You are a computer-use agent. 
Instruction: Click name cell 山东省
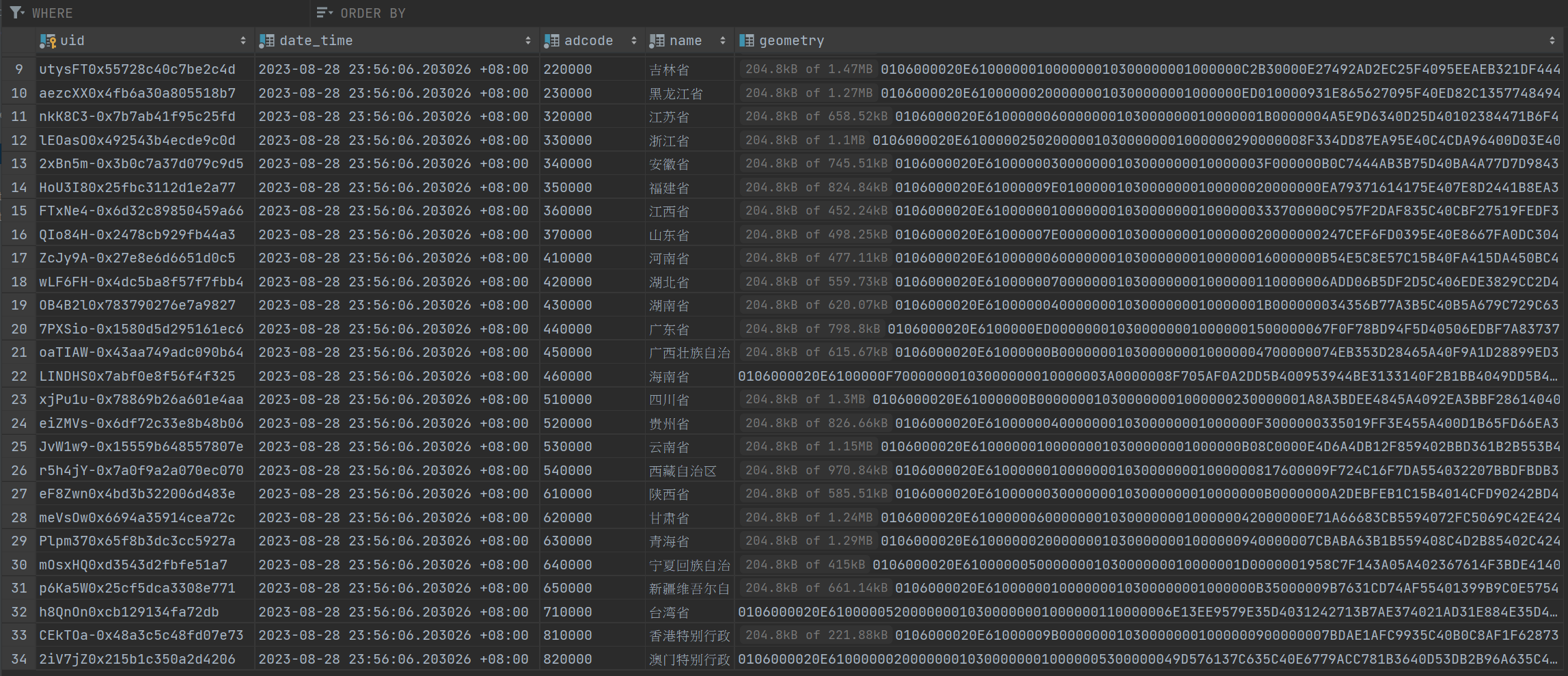(x=690, y=234)
